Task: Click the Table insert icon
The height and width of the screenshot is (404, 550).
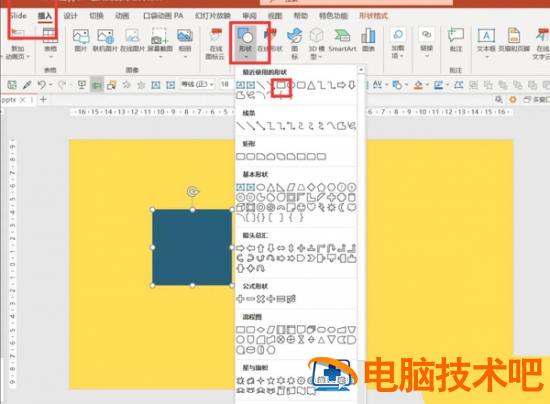Action: tap(50, 40)
